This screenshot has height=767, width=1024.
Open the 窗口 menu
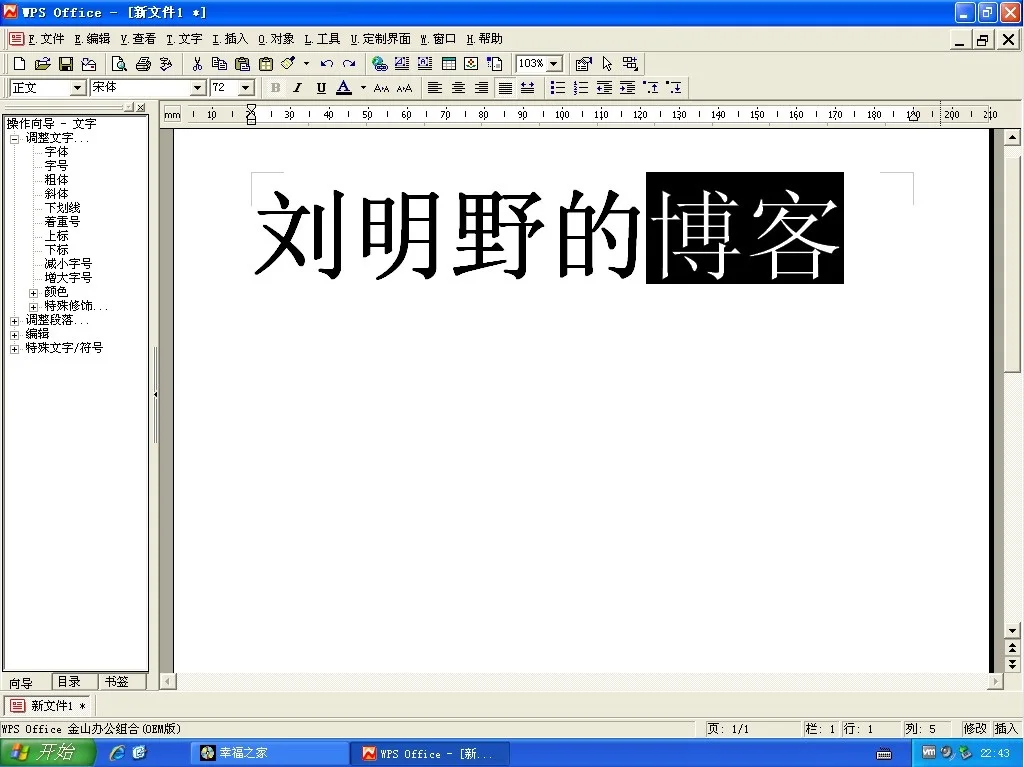[438, 39]
